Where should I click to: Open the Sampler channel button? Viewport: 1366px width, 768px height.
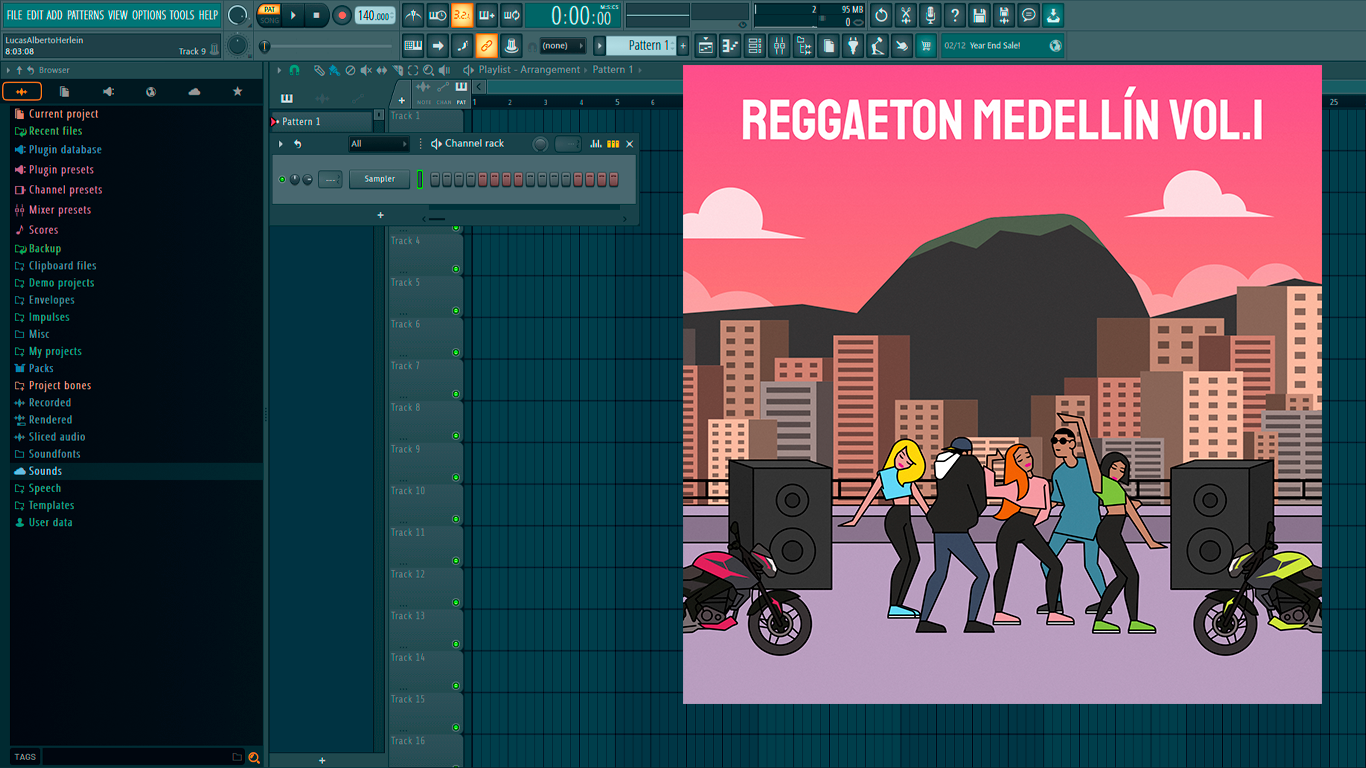pyautogui.click(x=380, y=179)
